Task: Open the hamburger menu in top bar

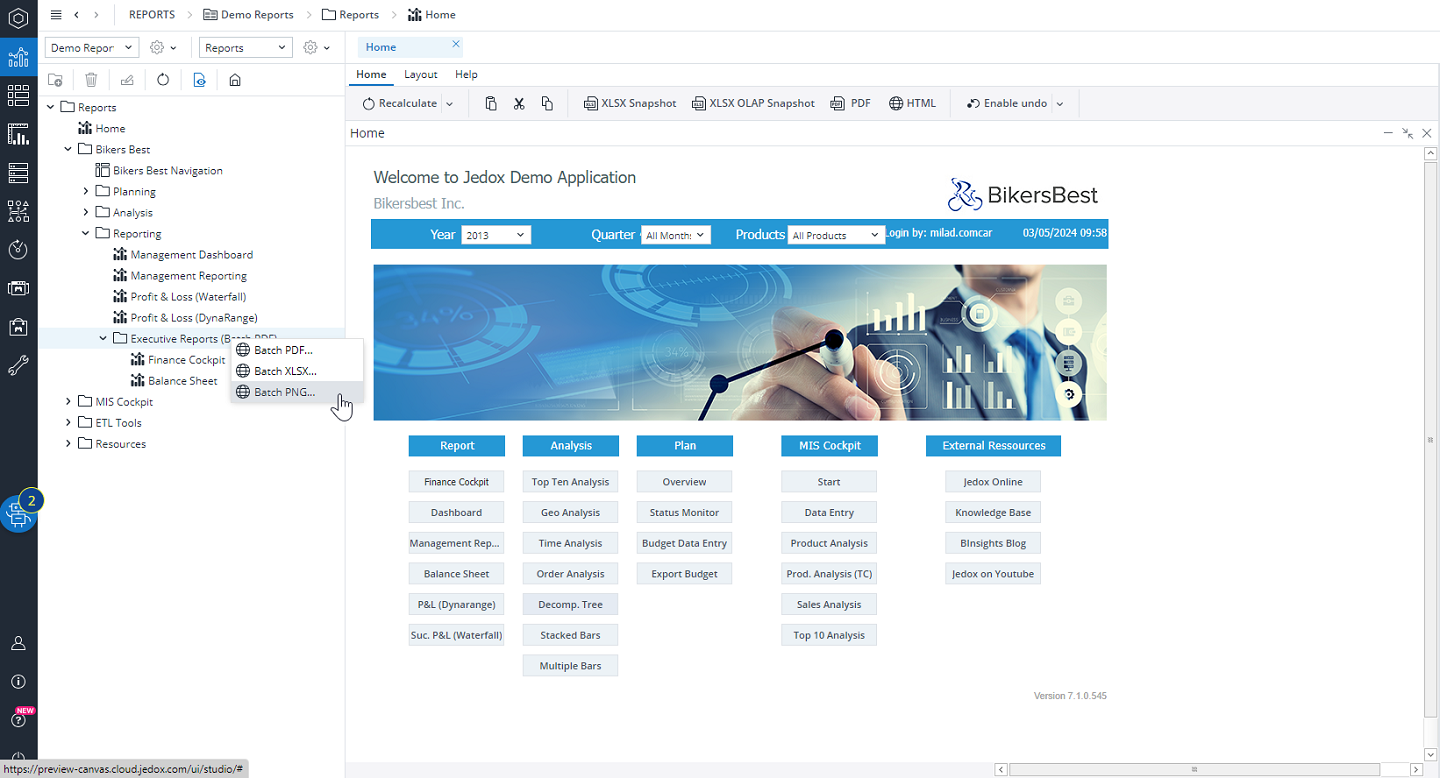Action: click(x=56, y=15)
